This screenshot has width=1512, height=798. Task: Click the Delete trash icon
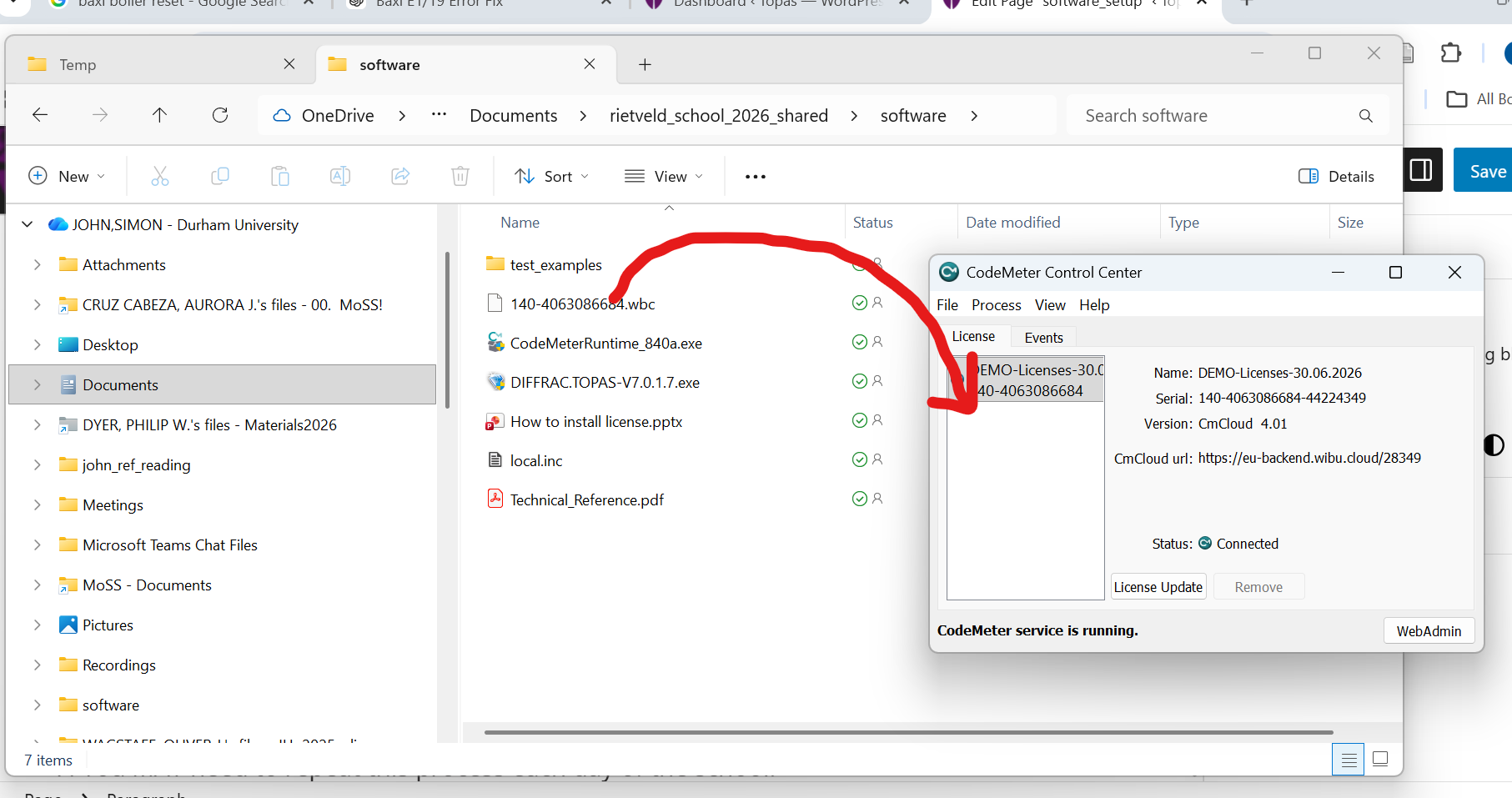tap(460, 176)
